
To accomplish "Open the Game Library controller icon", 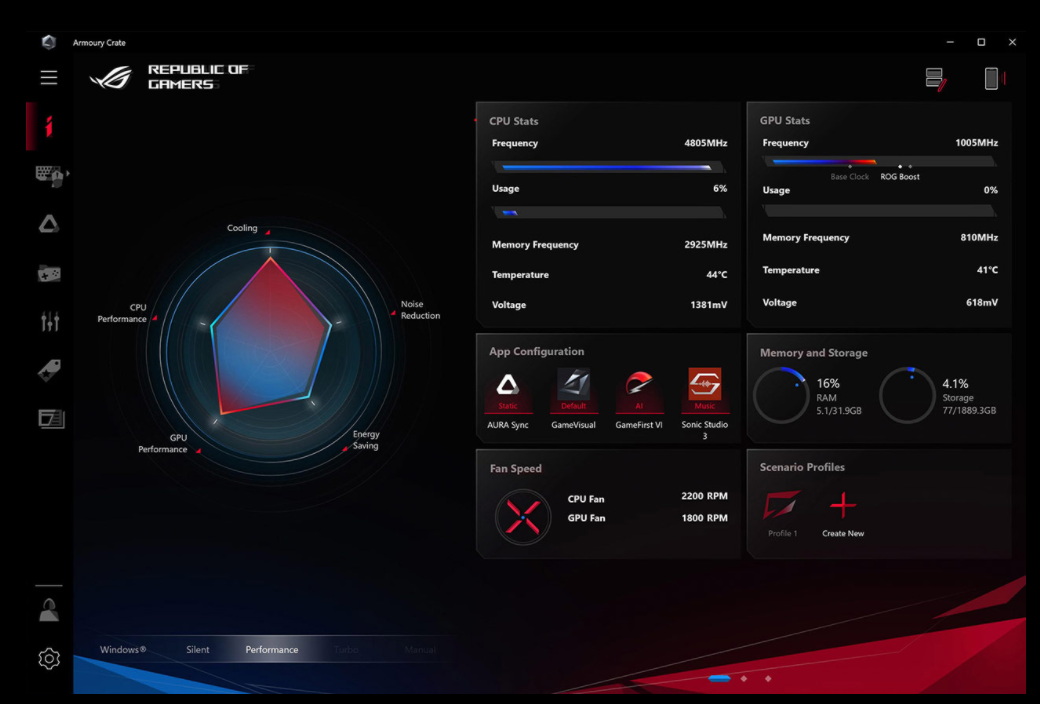I will (x=49, y=273).
